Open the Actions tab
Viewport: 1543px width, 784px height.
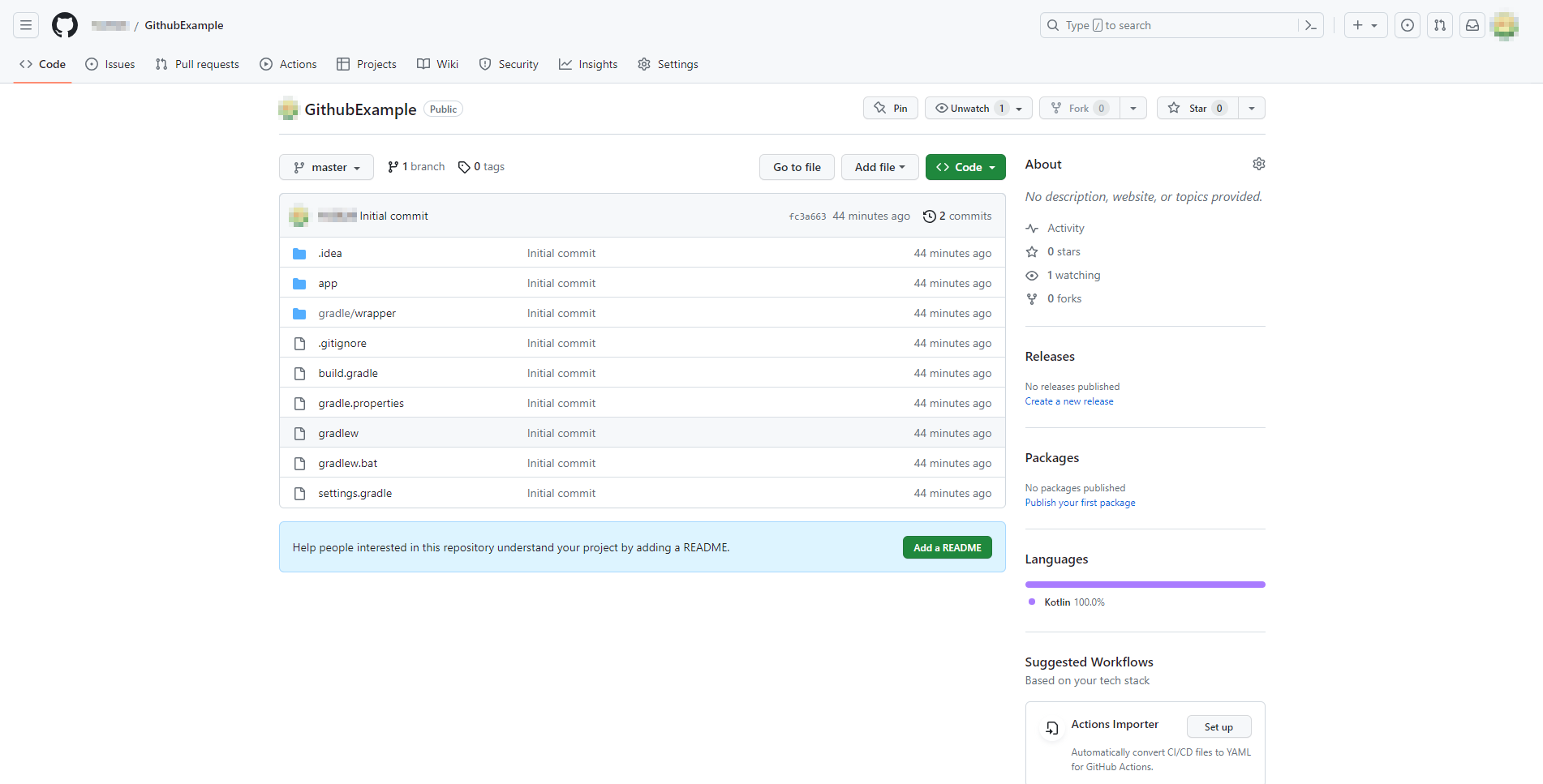coord(288,64)
